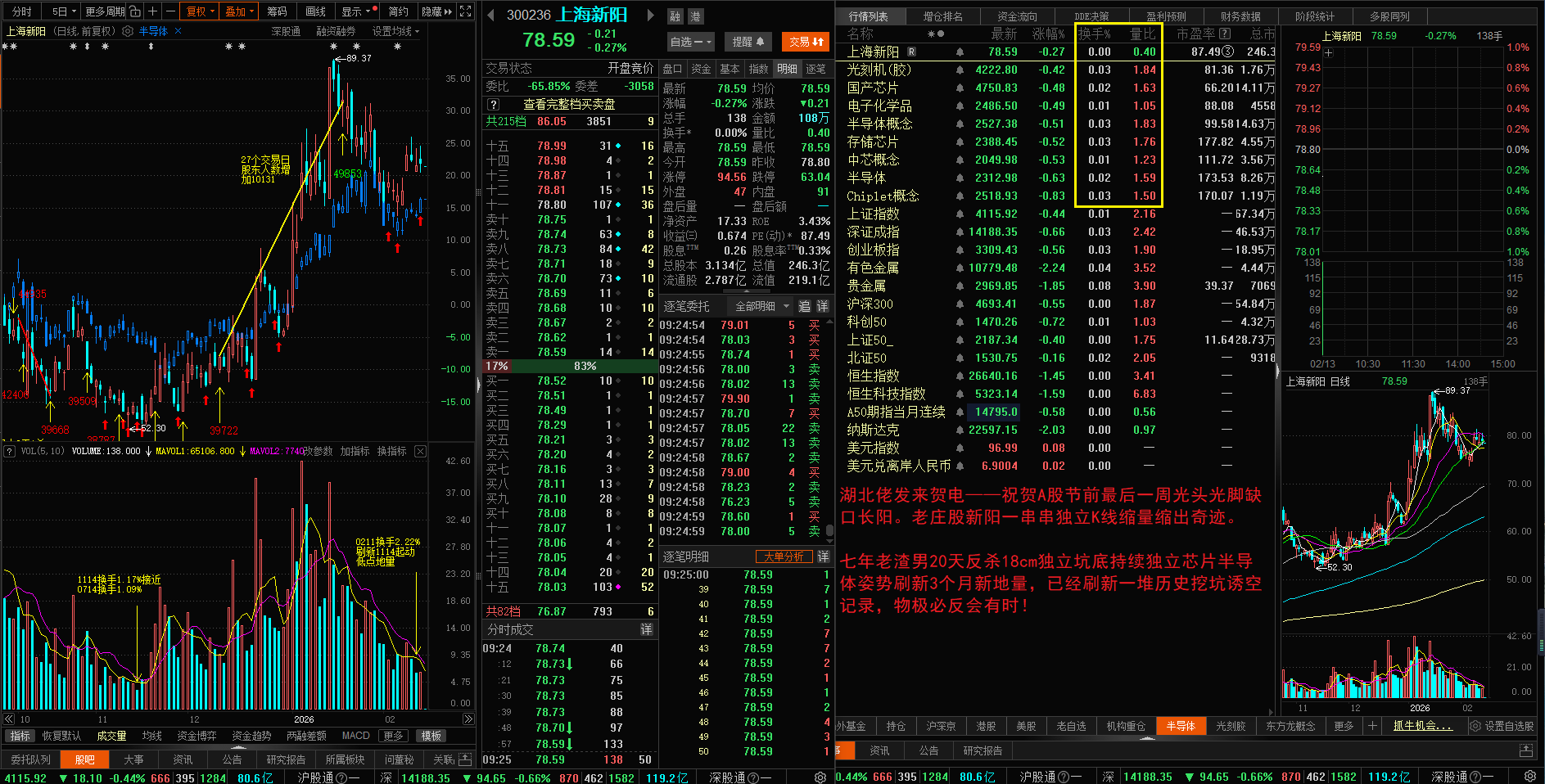The height and width of the screenshot is (784, 1545).
Task: Click the VOL indicator help question icon
Action: 9,451
